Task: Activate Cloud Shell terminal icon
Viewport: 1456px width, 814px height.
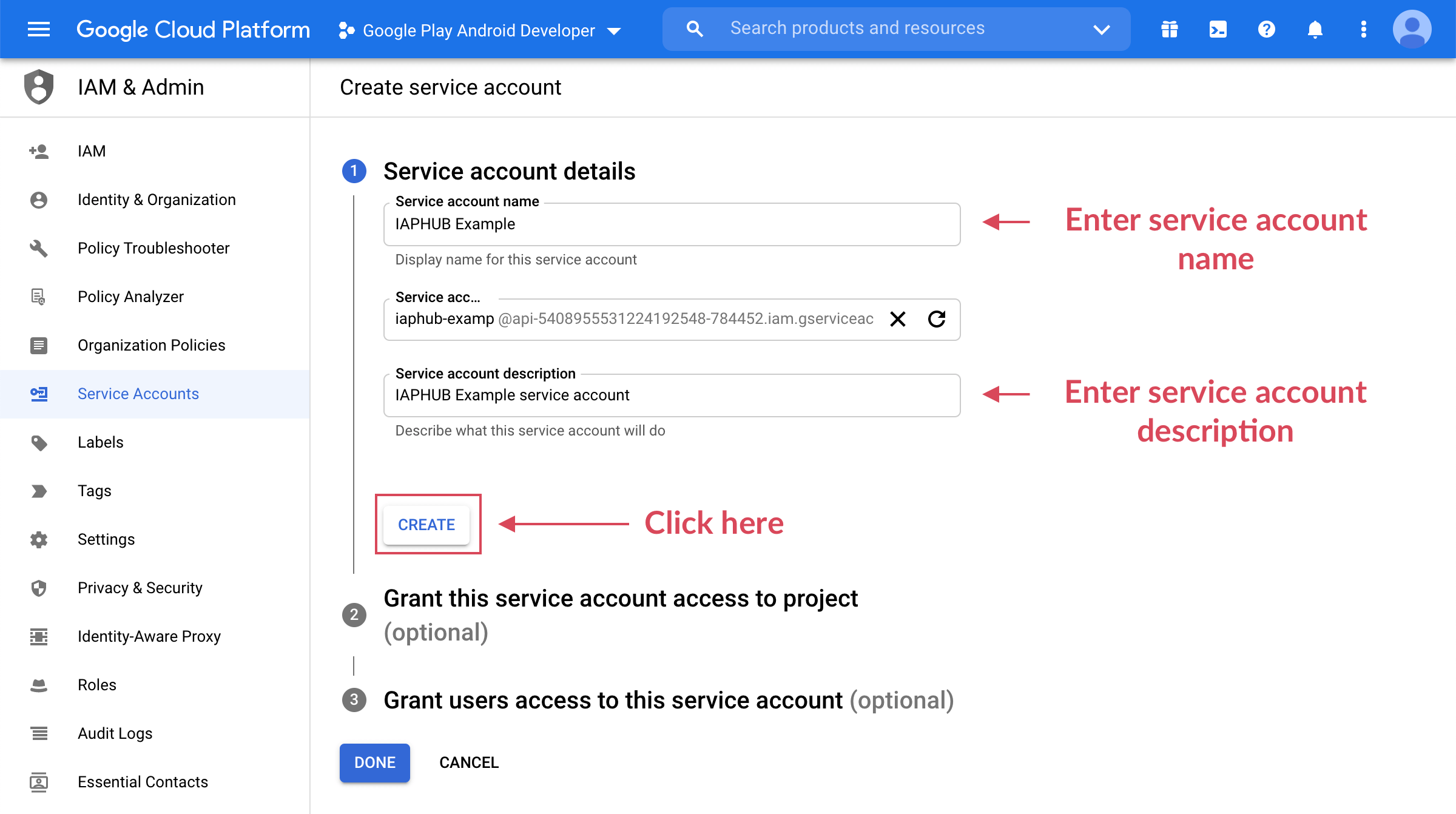Action: coord(1218,29)
